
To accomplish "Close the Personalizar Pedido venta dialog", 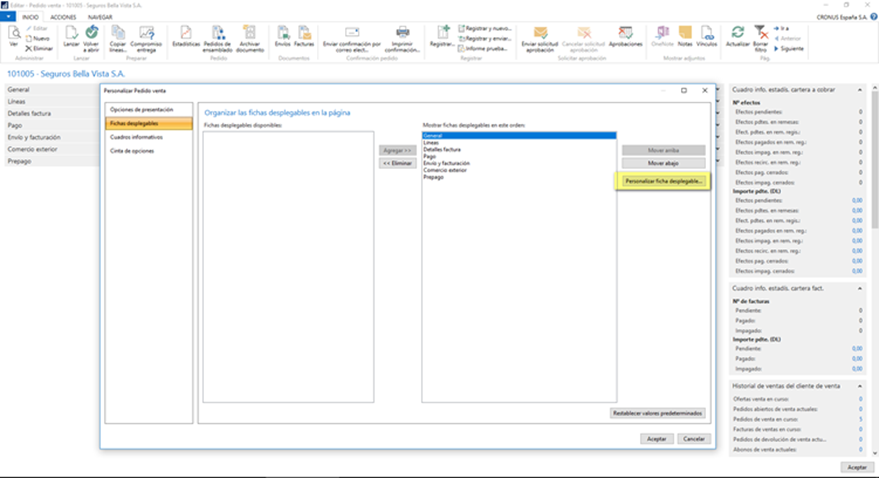I will [x=705, y=91].
